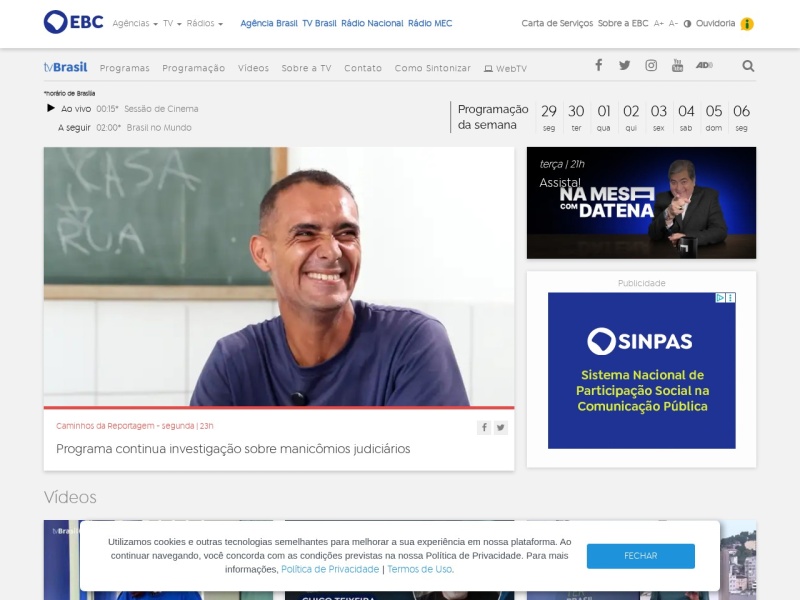Click the AdChoices icon on SINPAS ad
The width and height of the screenshot is (800, 600).
tap(720, 297)
